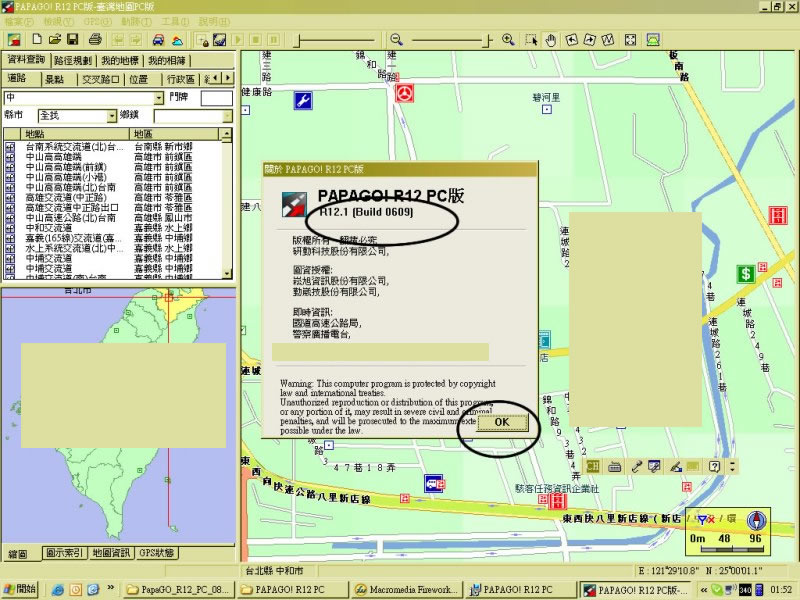Screen dimensions: 800x600
Task: Click the keyboard icon on IME bar
Action: click(615, 466)
